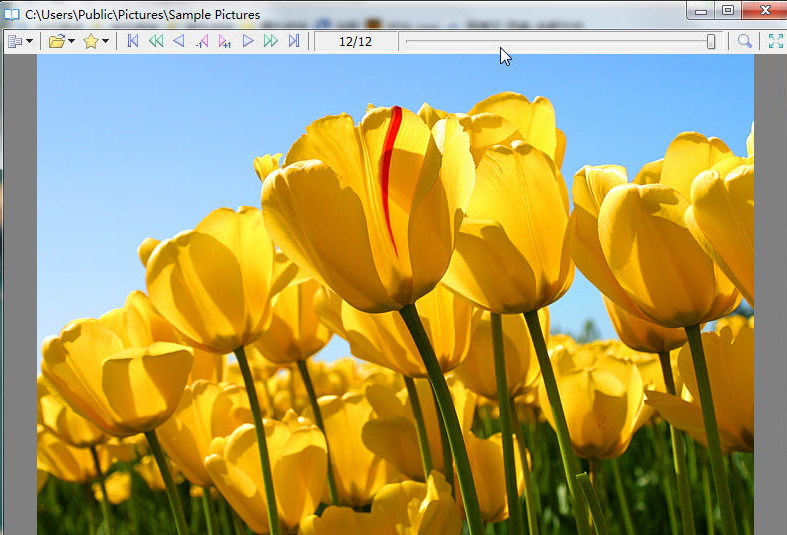Screen dimensions: 787x535
Task: Click the 12/12 page number field
Action: point(356,42)
